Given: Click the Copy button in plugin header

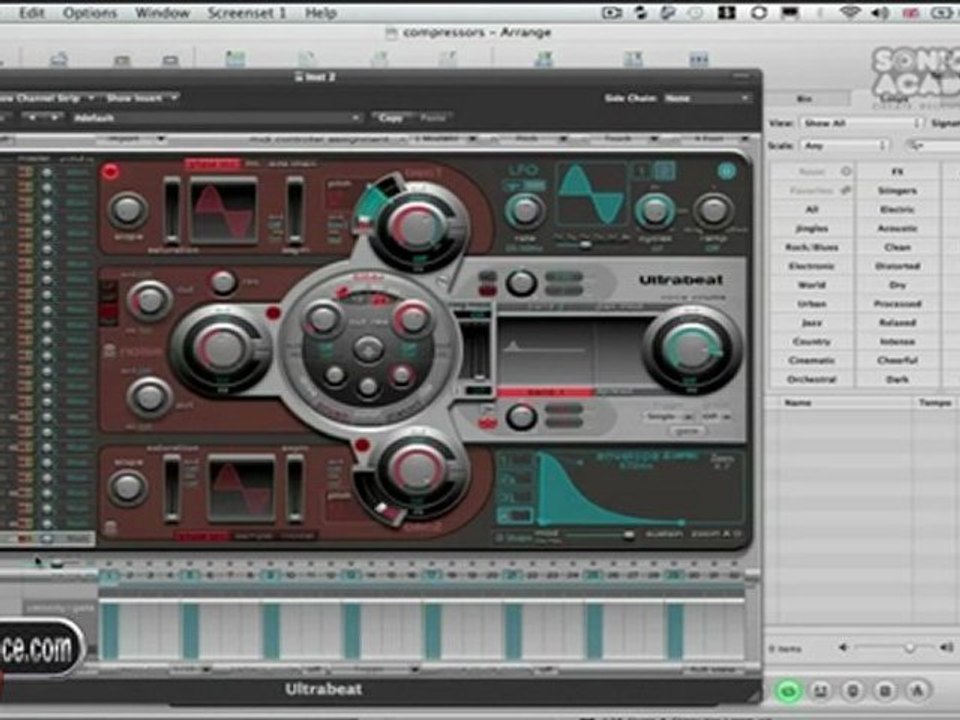Looking at the screenshot, I should 391,118.
